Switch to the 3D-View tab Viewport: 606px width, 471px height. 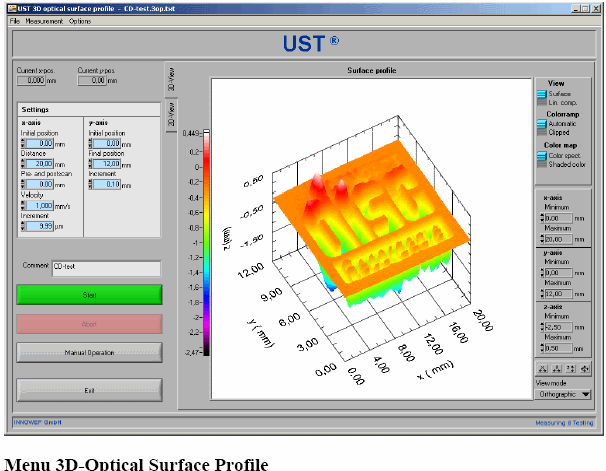(171, 79)
